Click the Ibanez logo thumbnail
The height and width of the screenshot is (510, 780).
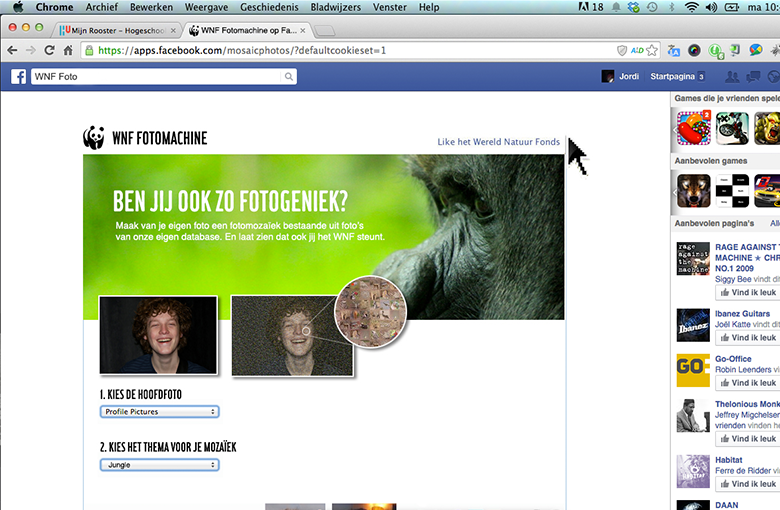pos(693,325)
